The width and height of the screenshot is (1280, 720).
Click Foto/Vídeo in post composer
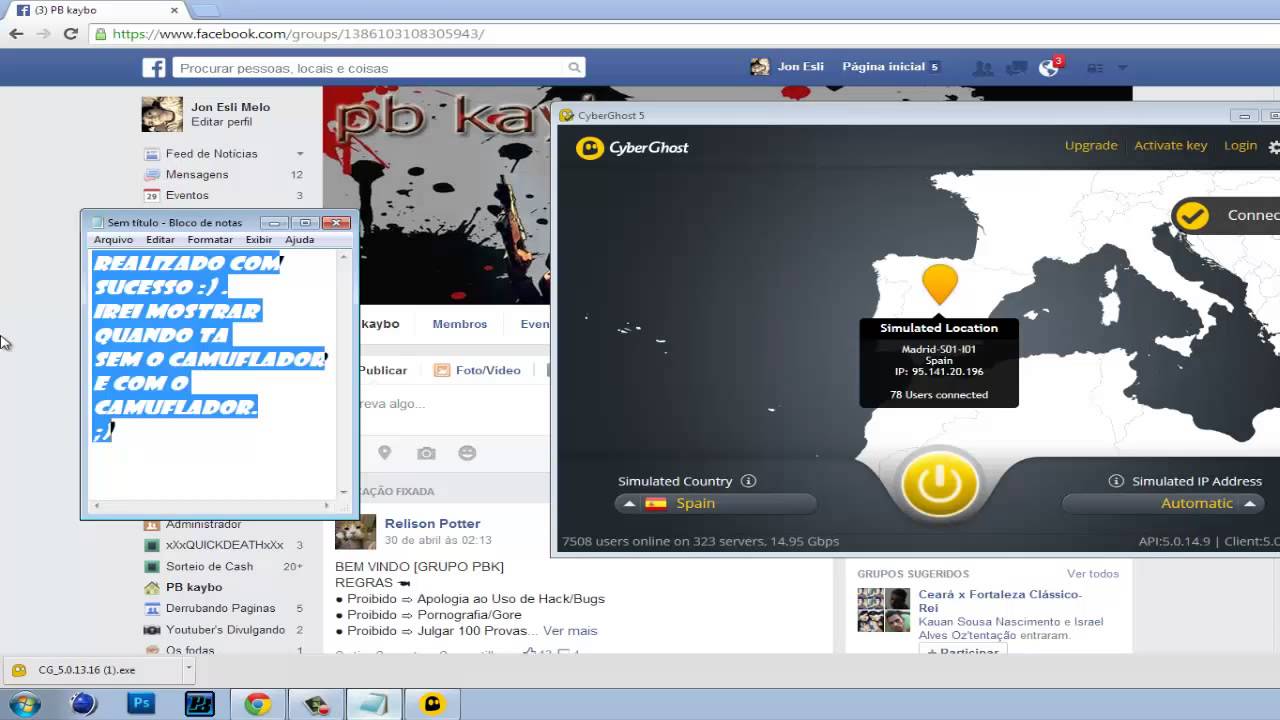tap(477, 370)
